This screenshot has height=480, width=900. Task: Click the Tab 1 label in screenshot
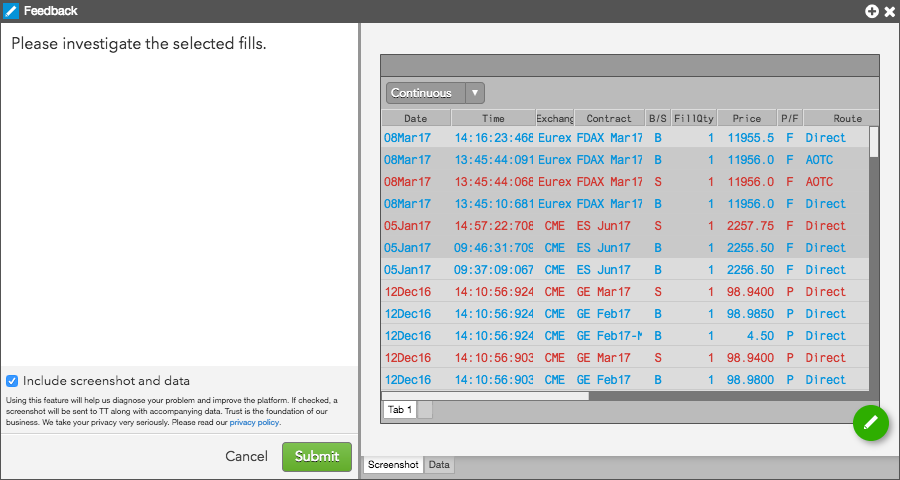[399, 409]
